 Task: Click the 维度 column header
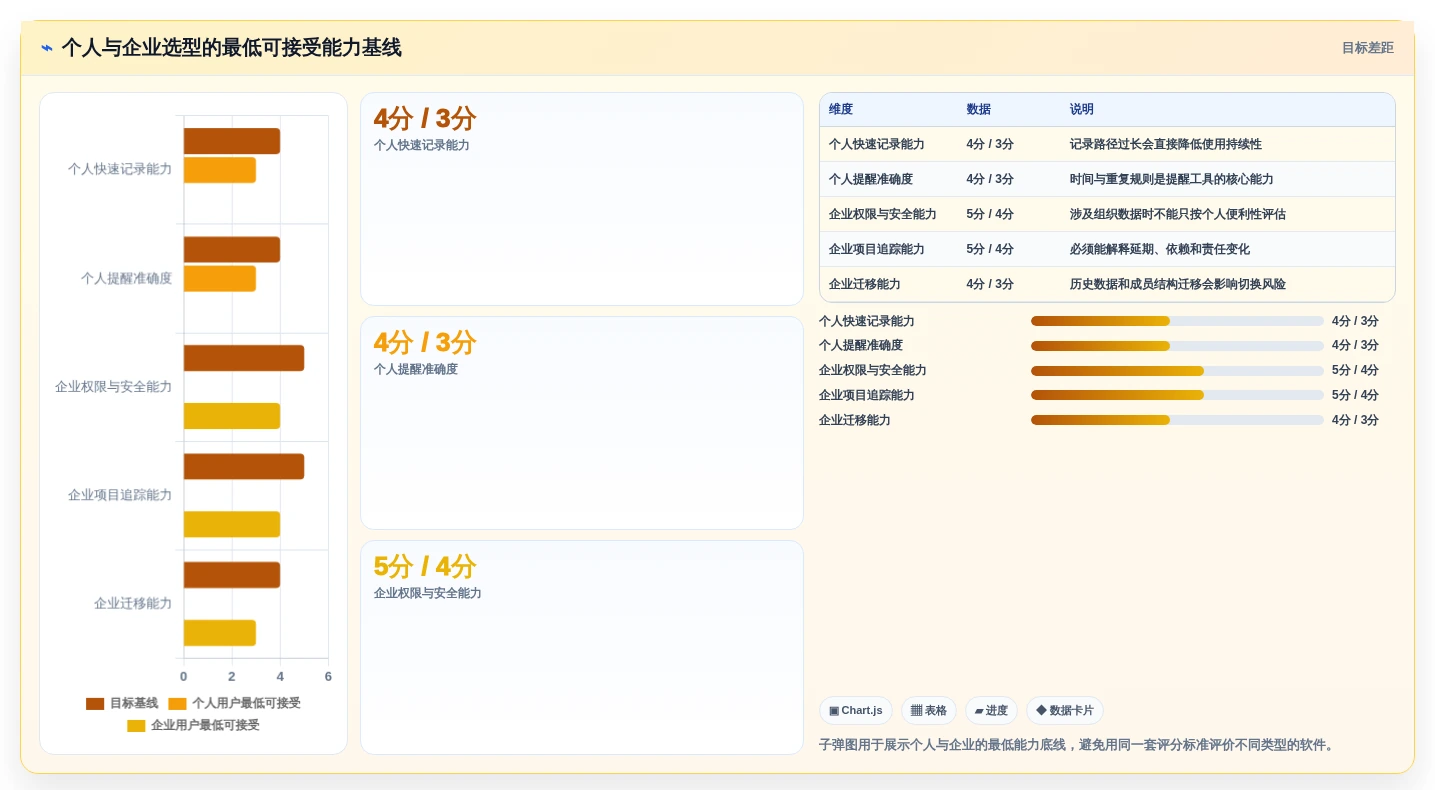(841, 109)
